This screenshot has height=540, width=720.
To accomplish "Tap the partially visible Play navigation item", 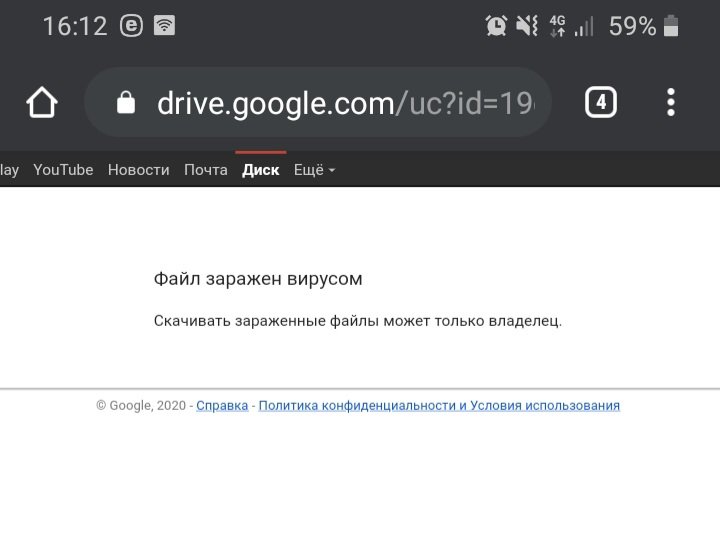I will coord(9,170).
